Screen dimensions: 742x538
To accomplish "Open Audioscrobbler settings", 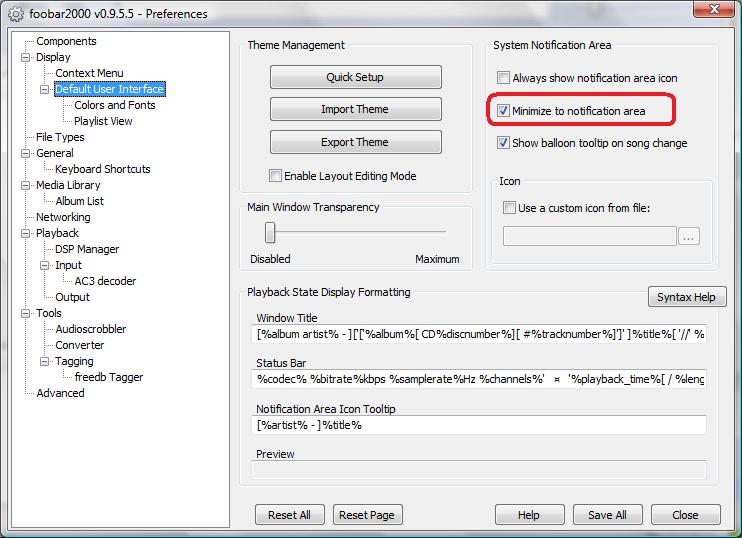I will pos(90,329).
